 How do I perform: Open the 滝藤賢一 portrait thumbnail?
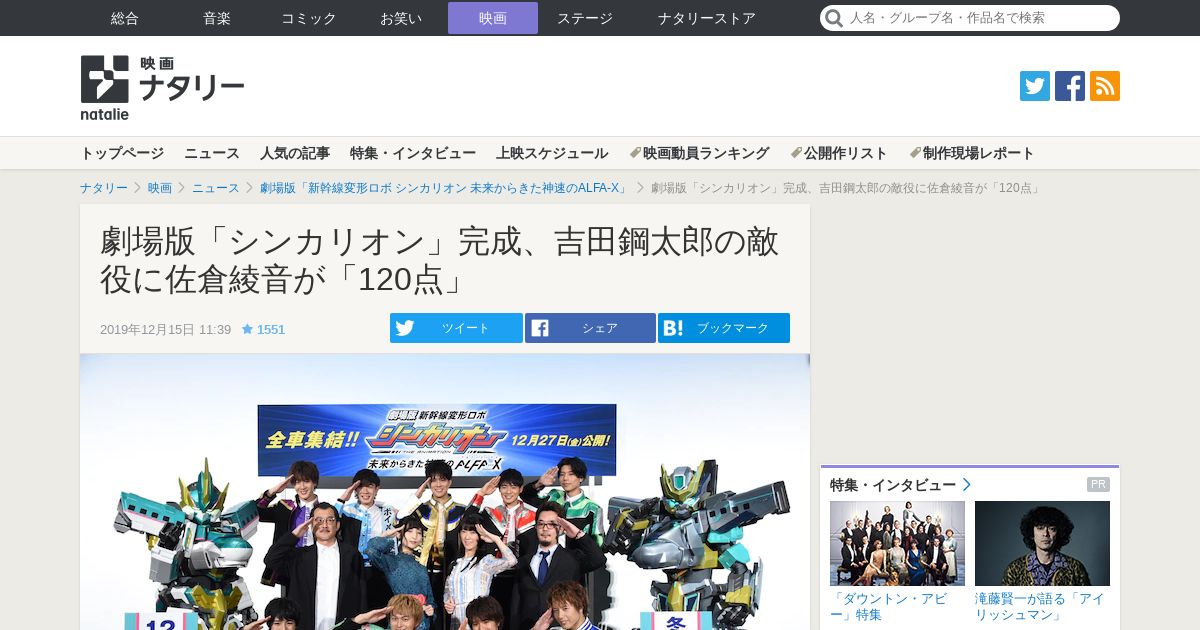(x=1042, y=543)
